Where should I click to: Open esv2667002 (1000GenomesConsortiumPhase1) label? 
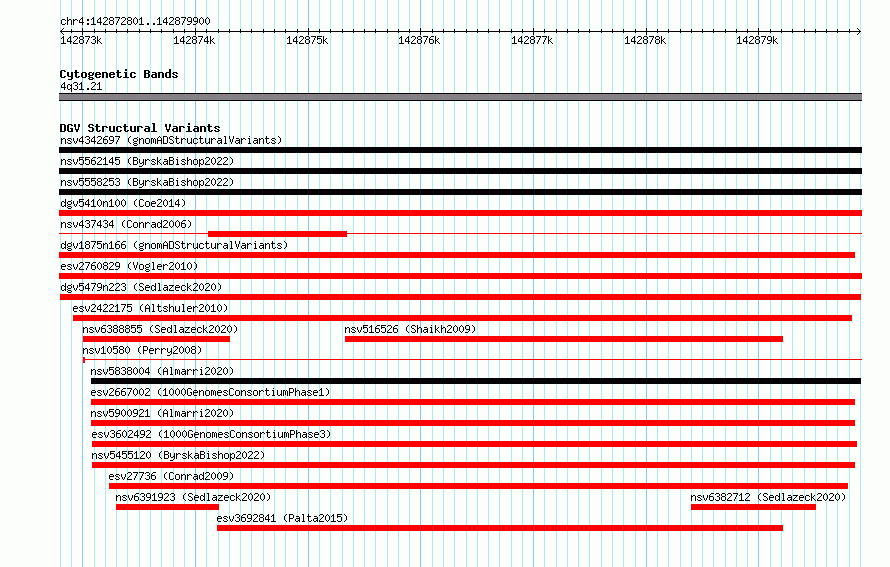click(x=210, y=392)
